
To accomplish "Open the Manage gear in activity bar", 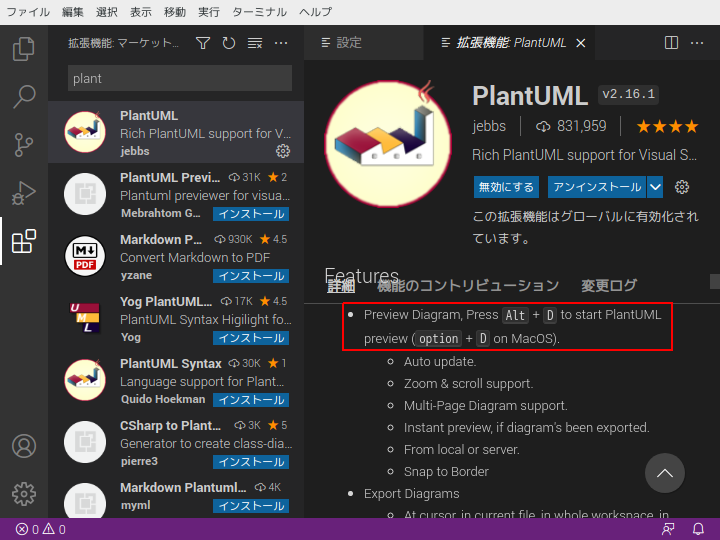I will tap(23, 494).
